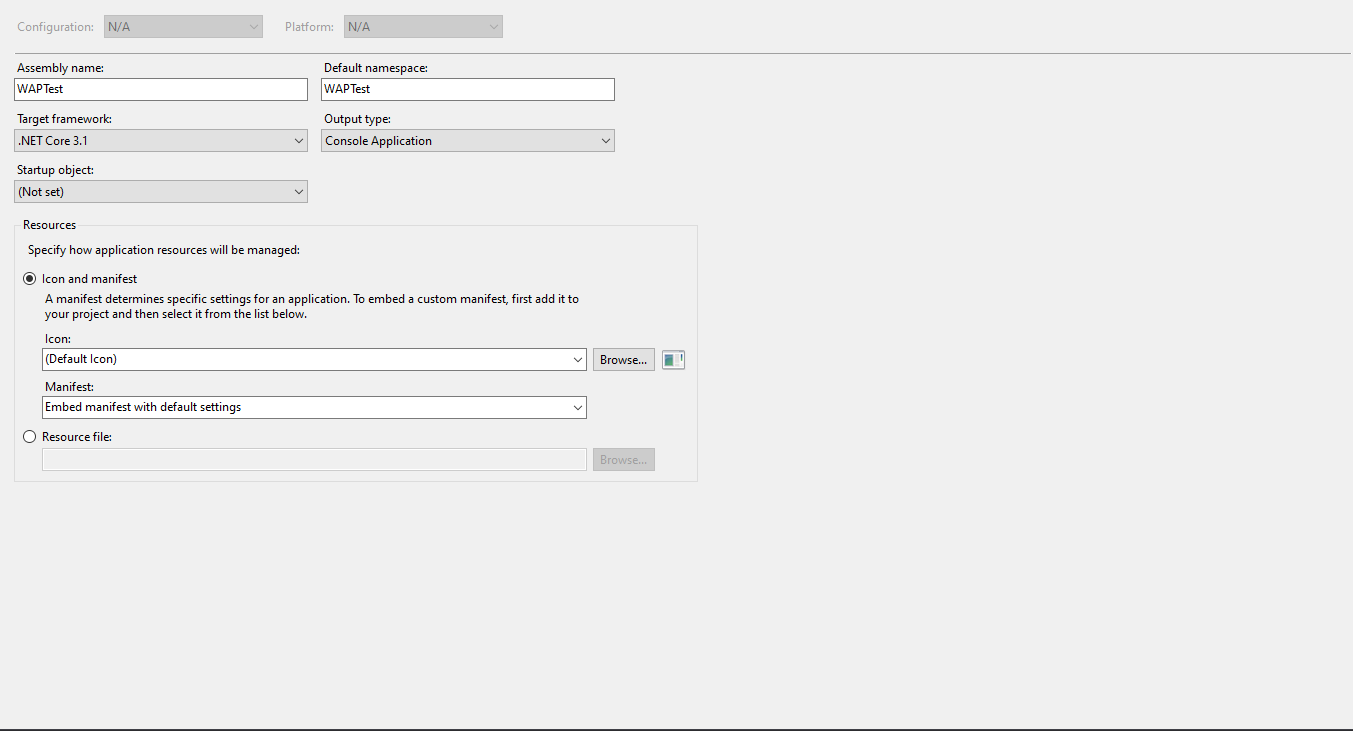
Task: Expand the Startup object dropdown
Action: click(299, 191)
